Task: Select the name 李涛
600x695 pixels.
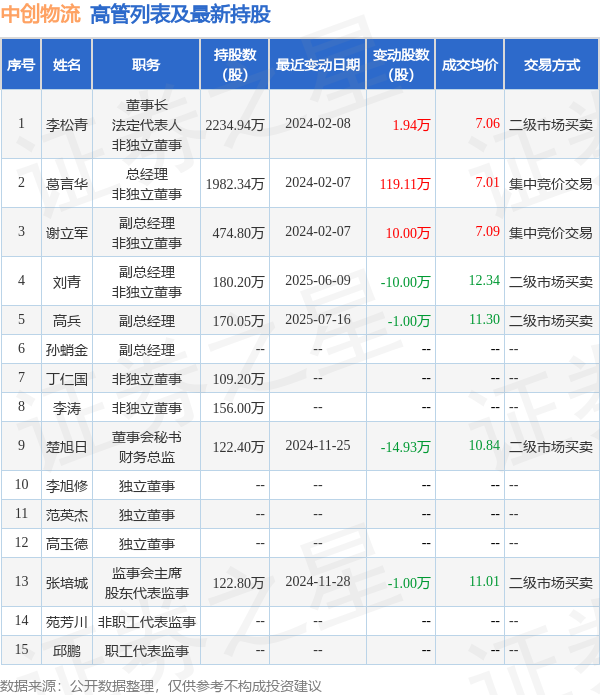Action: 67,408
